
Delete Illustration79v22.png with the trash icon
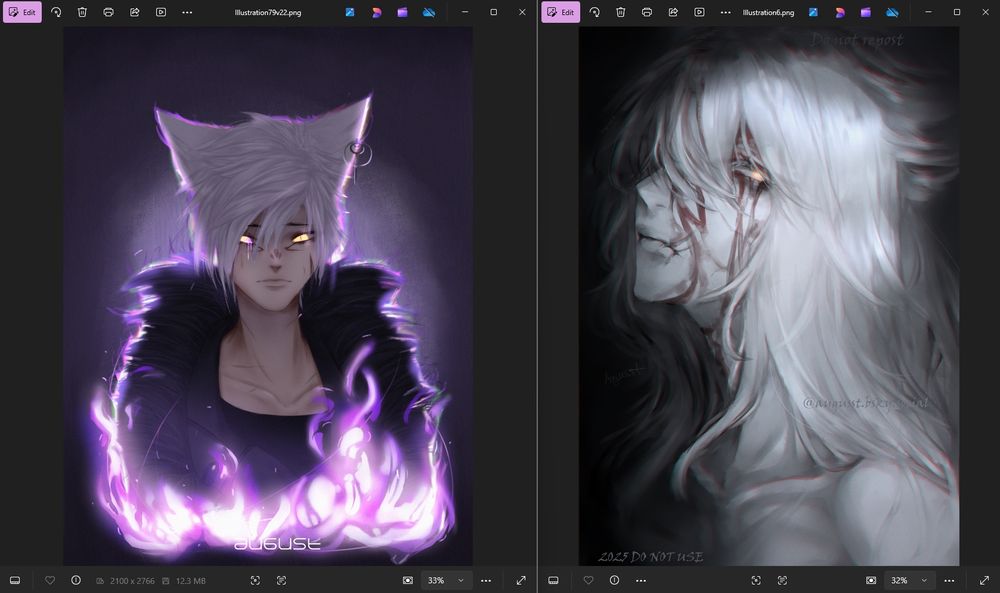tap(82, 12)
